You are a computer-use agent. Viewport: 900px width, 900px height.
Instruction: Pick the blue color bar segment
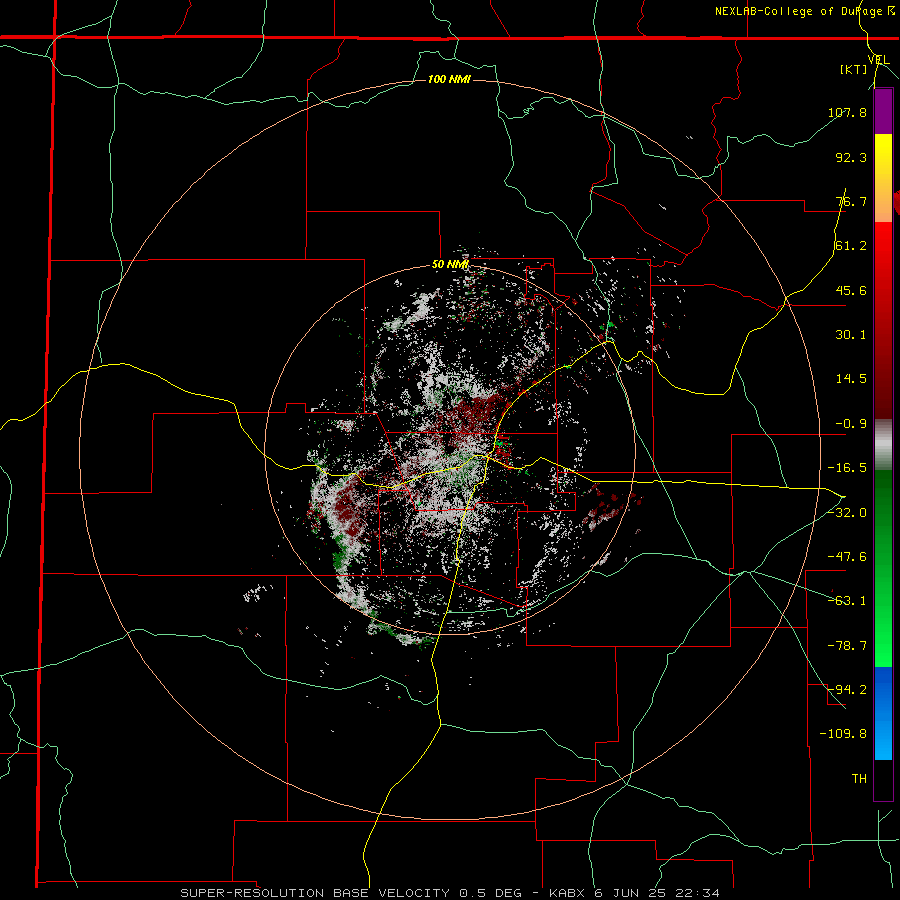click(x=883, y=692)
